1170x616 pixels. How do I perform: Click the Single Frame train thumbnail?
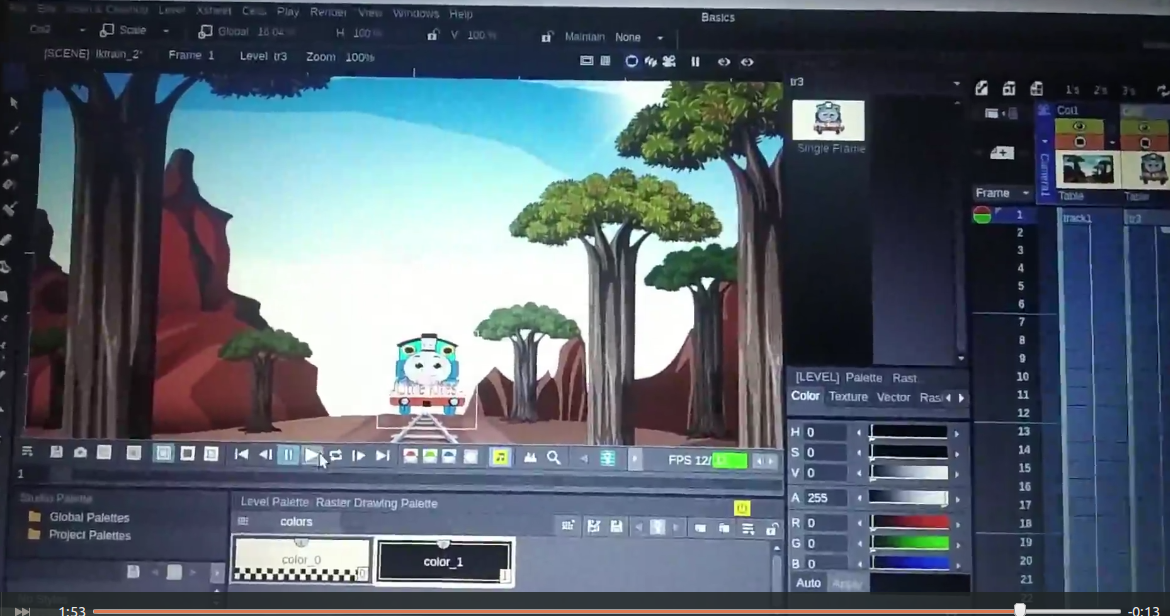pos(828,120)
